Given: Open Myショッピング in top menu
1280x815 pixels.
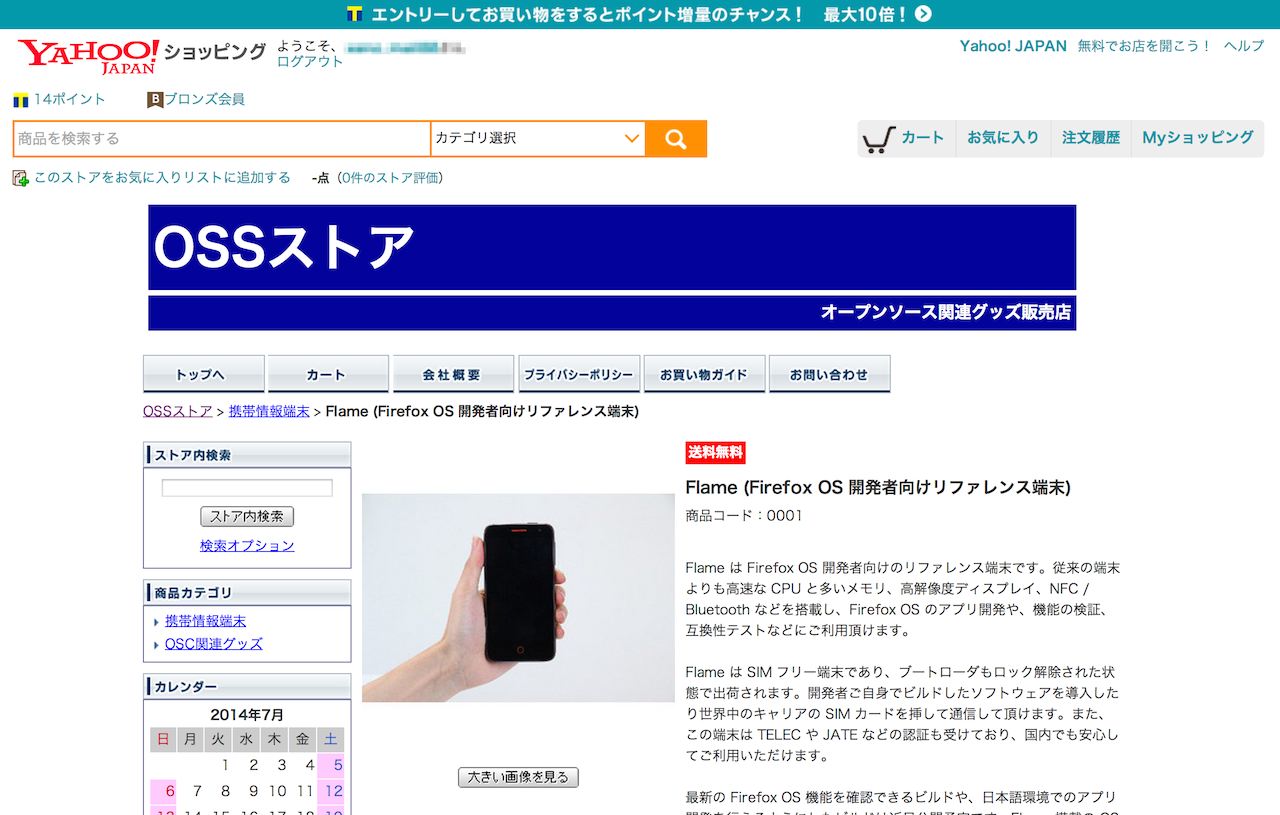Looking at the screenshot, I should pyautogui.click(x=1198, y=138).
